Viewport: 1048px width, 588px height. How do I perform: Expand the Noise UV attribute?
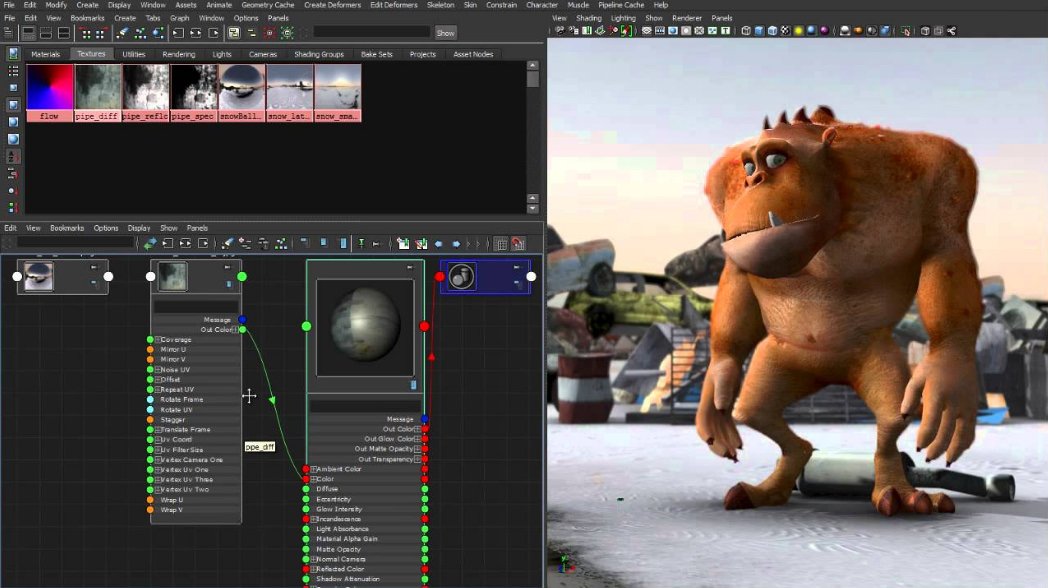point(158,370)
